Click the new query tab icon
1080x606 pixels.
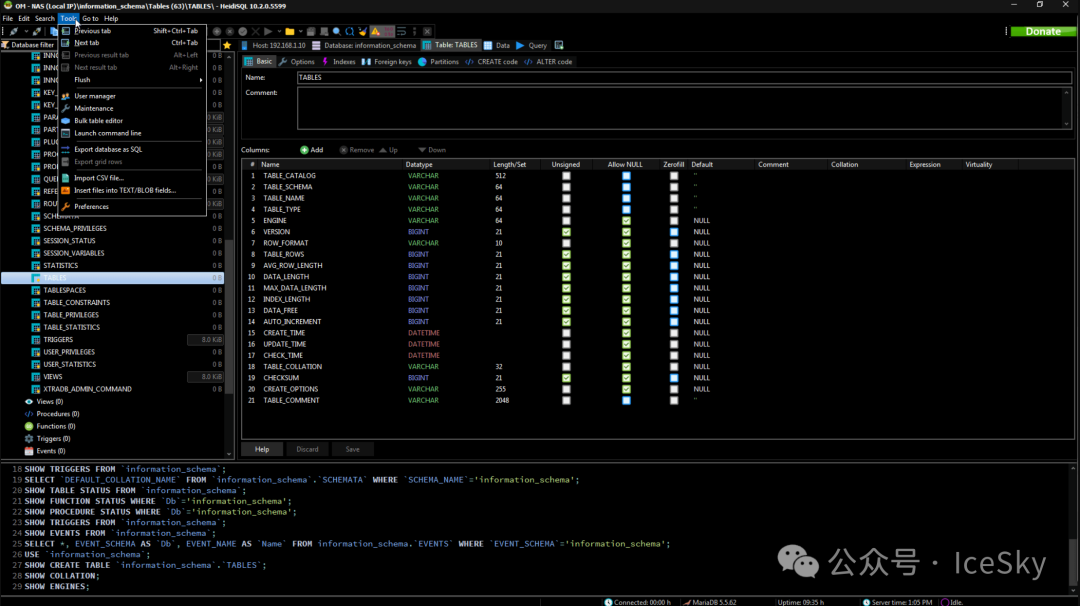[x=559, y=45]
